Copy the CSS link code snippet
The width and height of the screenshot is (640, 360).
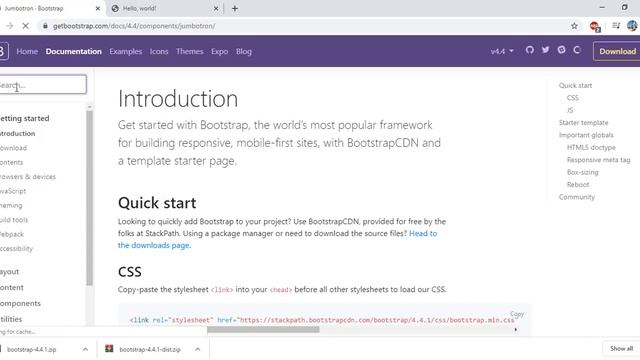(x=517, y=314)
